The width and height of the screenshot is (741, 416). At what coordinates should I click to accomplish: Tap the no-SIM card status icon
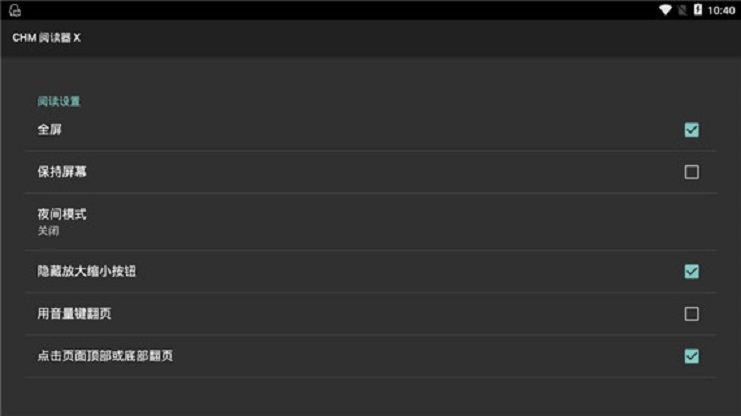pos(682,10)
